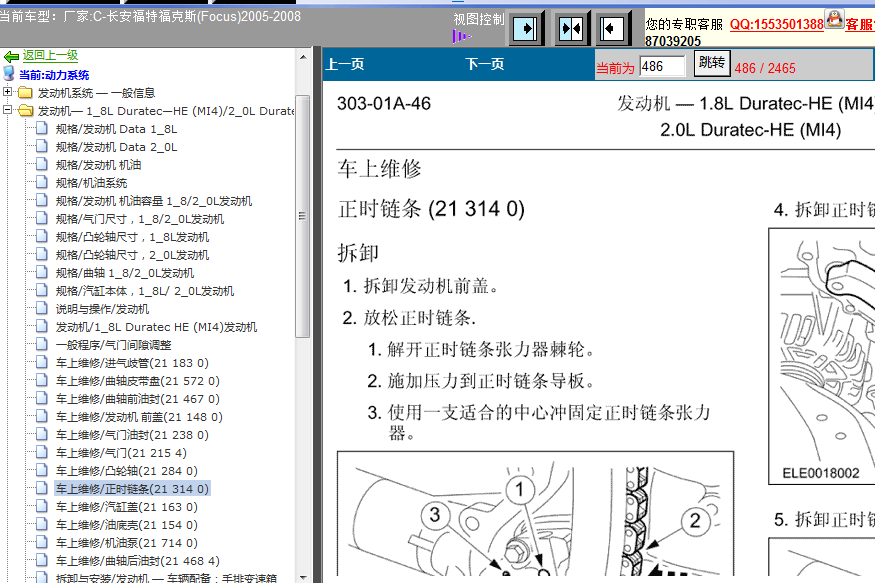Click the 客服 link at top right
Viewport: 875px width, 583px height.
tap(859, 24)
